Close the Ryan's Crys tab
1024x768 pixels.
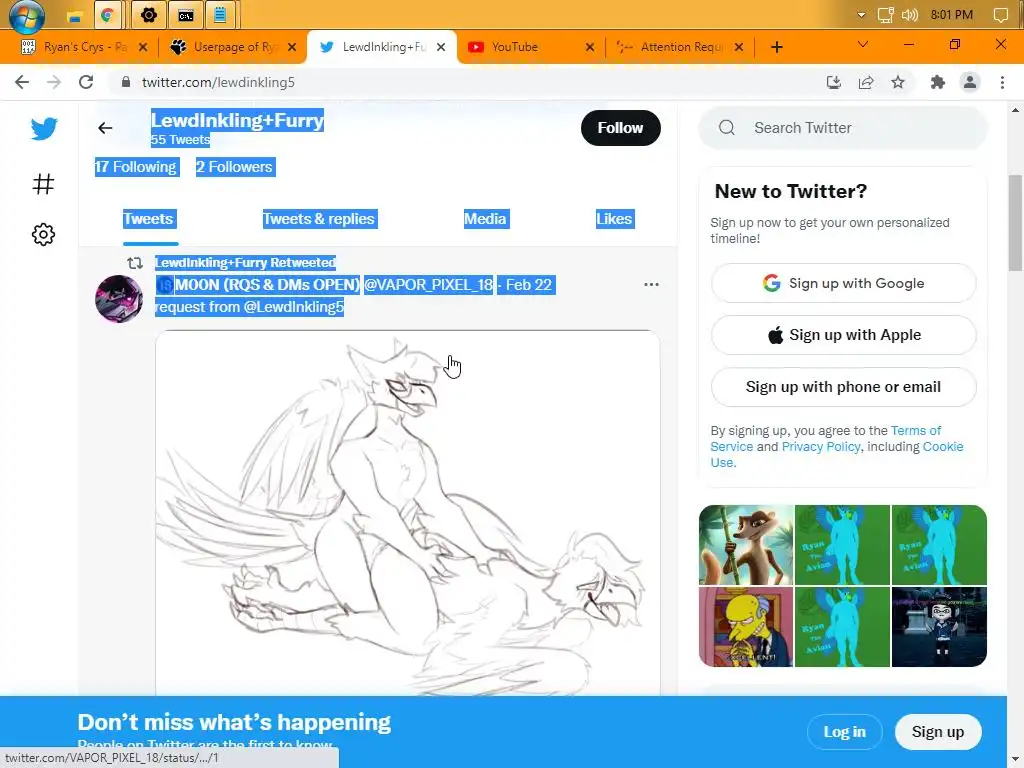[143, 47]
